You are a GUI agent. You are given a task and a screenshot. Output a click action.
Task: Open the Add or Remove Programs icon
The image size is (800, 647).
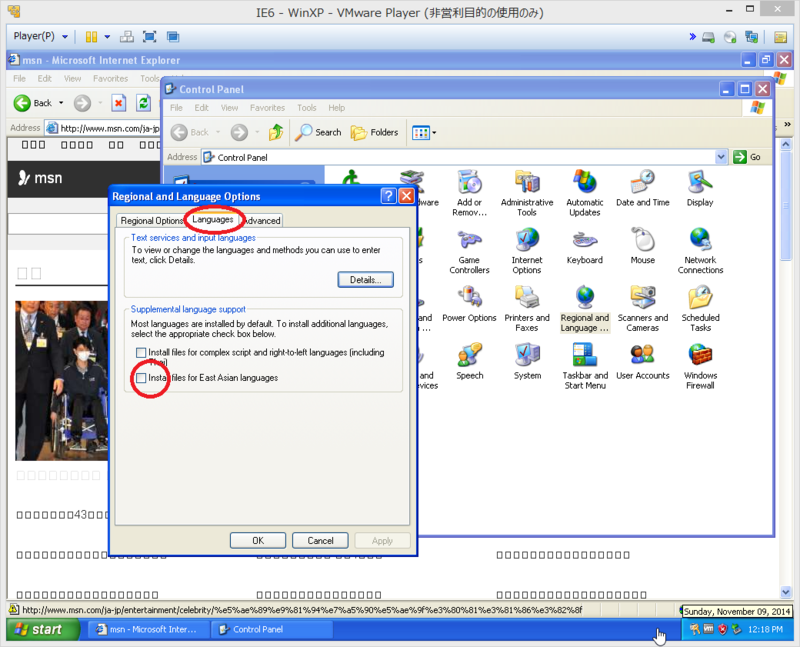pos(469,193)
